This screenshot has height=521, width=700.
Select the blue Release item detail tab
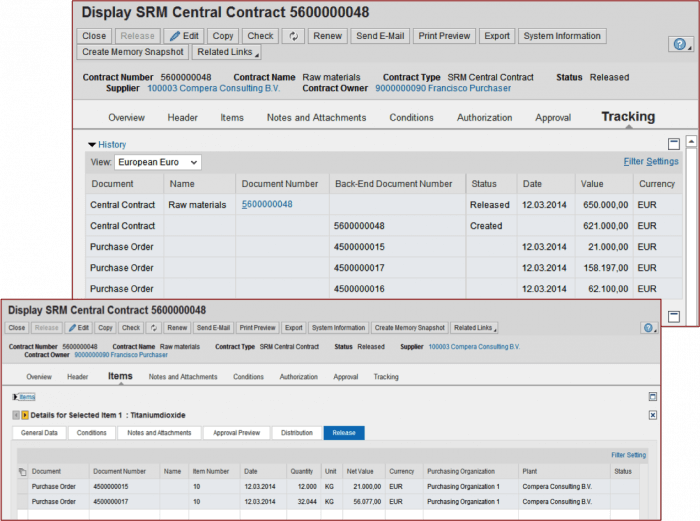(x=344, y=433)
